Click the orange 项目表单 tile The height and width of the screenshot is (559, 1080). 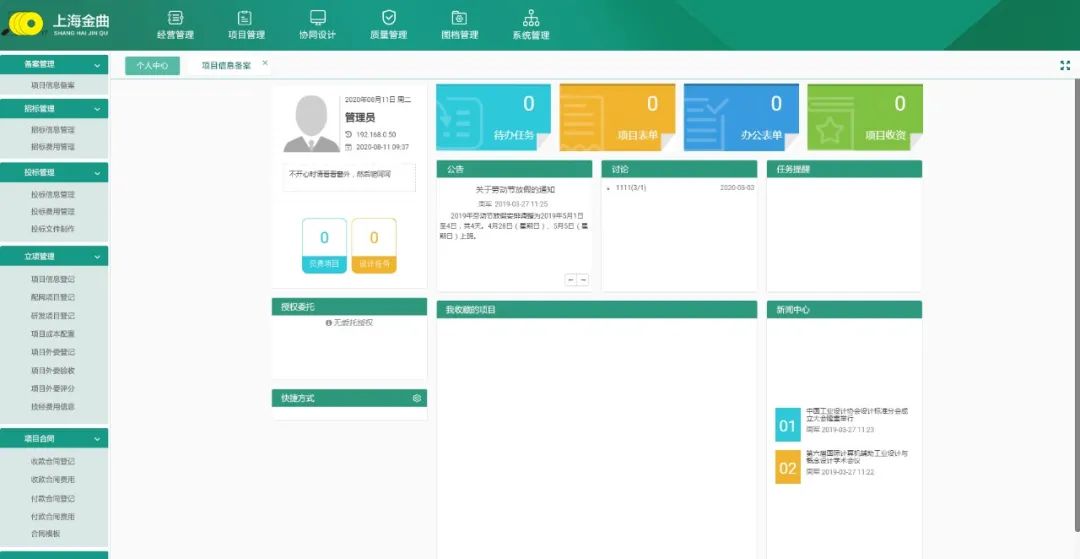tap(617, 117)
